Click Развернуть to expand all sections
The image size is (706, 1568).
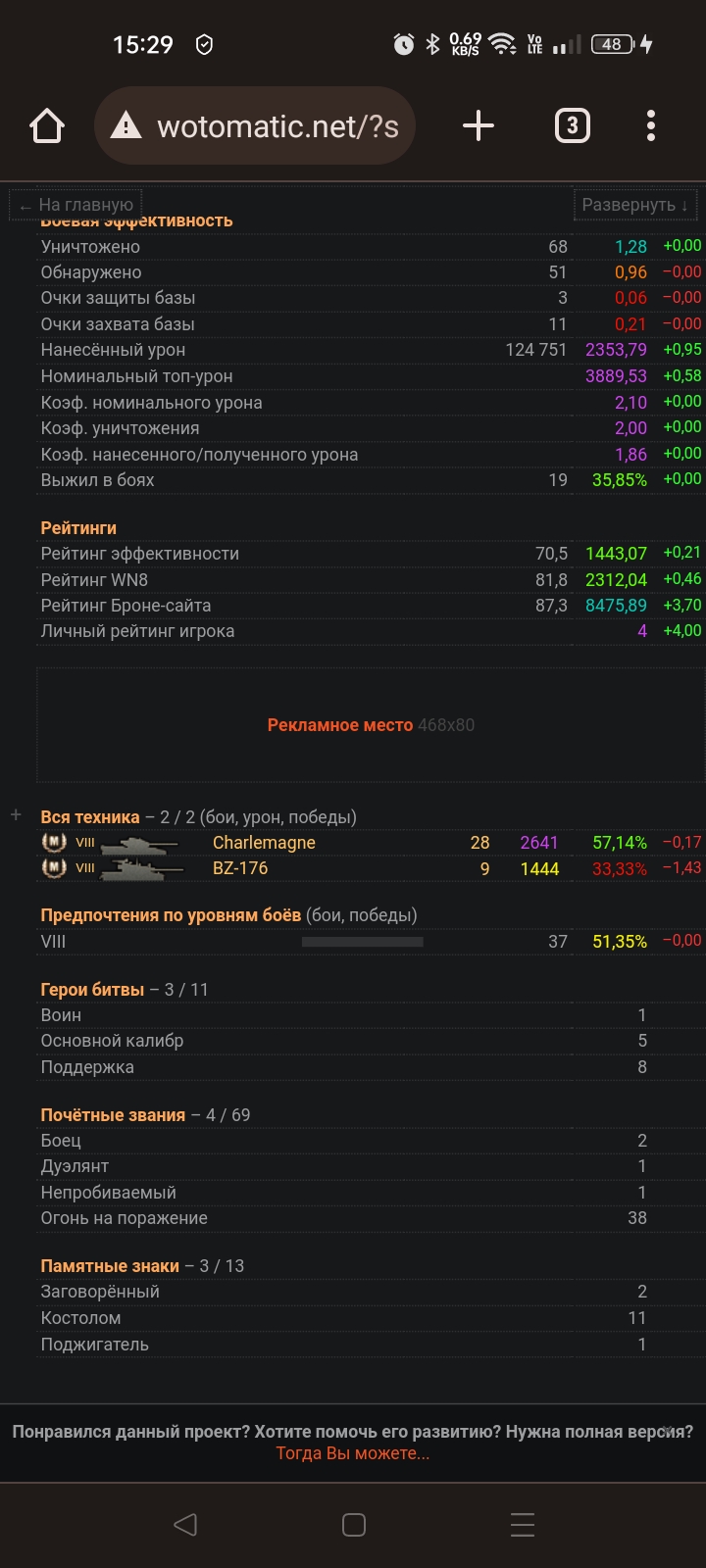click(x=634, y=205)
